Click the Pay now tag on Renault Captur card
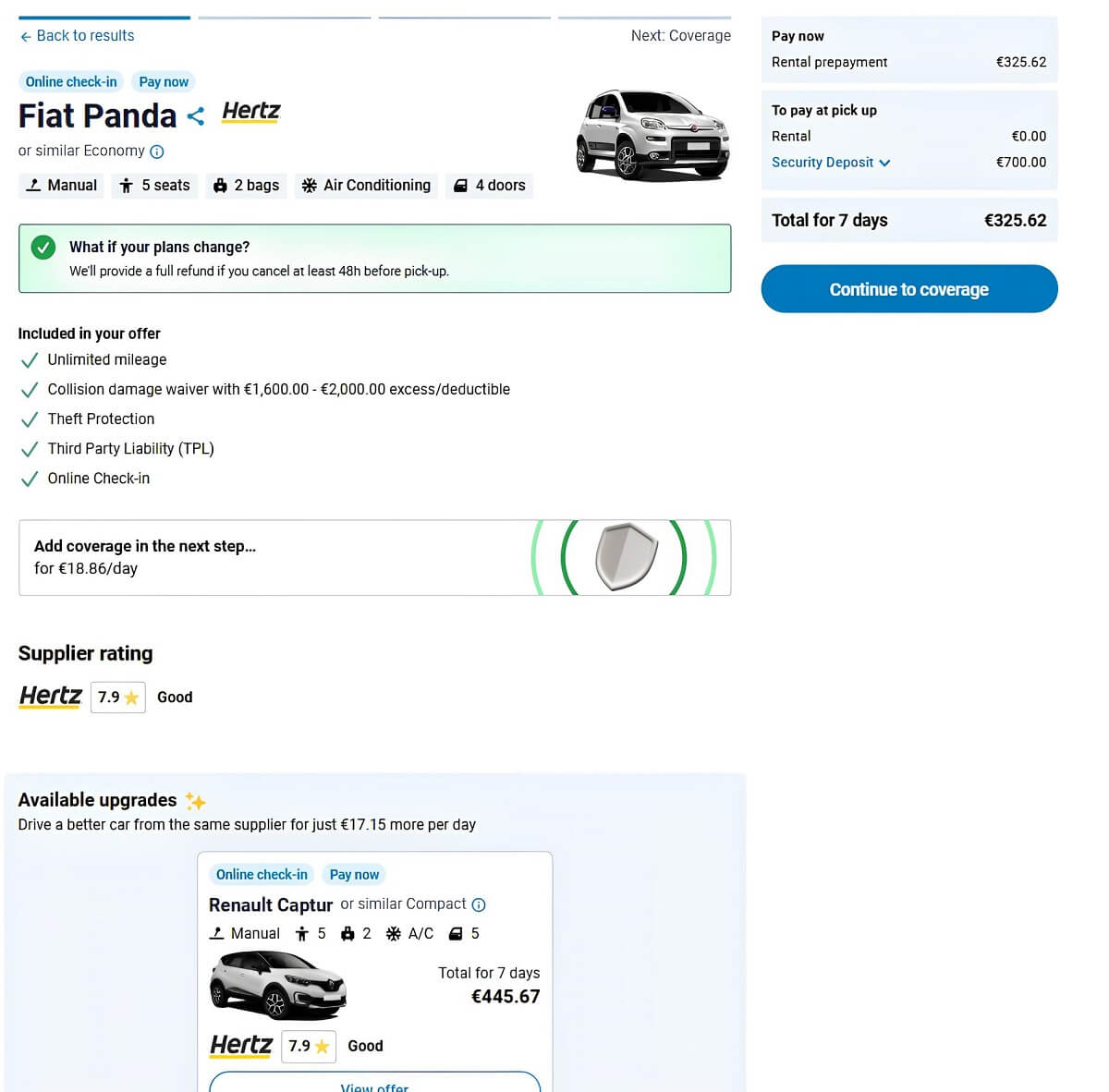The height and width of the screenshot is (1092, 1109). [354, 875]
